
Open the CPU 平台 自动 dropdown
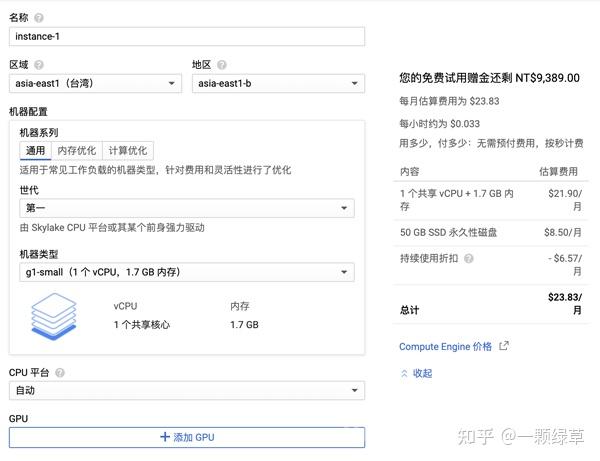(187, 391)
